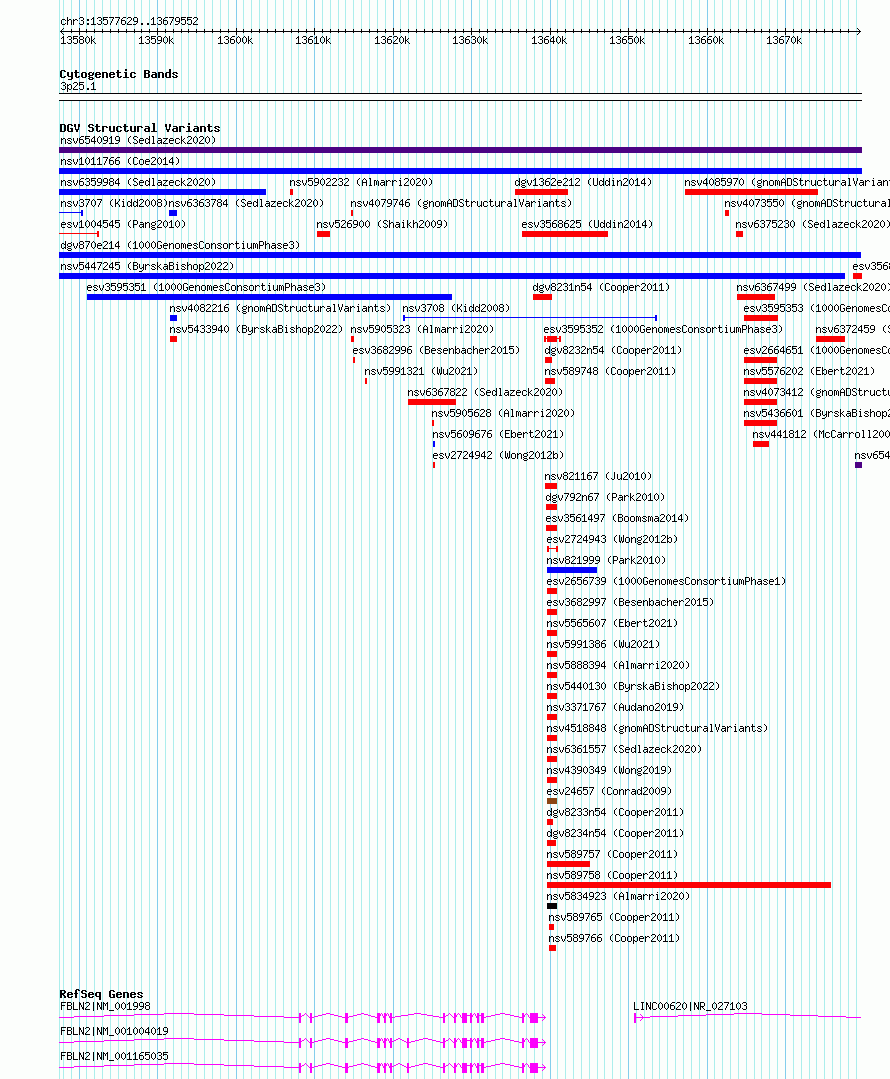890x1079 pixels.
Task: Open esv3595351 1000GenomesConsortiumPhase3 label
Action: pyautogui.click(x=206, y=287)
